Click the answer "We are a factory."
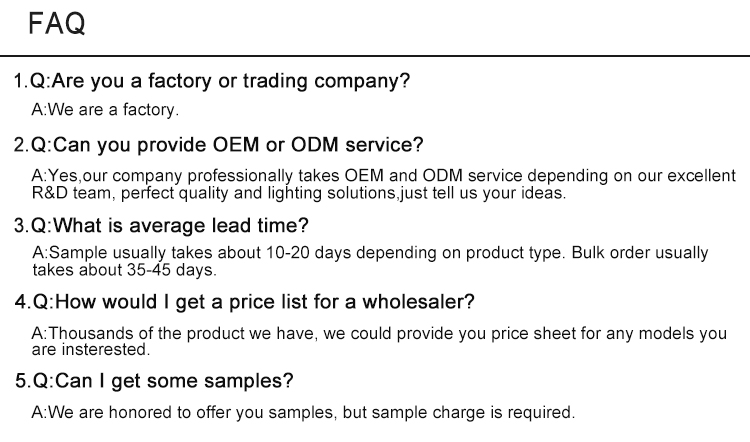 pos(105,110)
